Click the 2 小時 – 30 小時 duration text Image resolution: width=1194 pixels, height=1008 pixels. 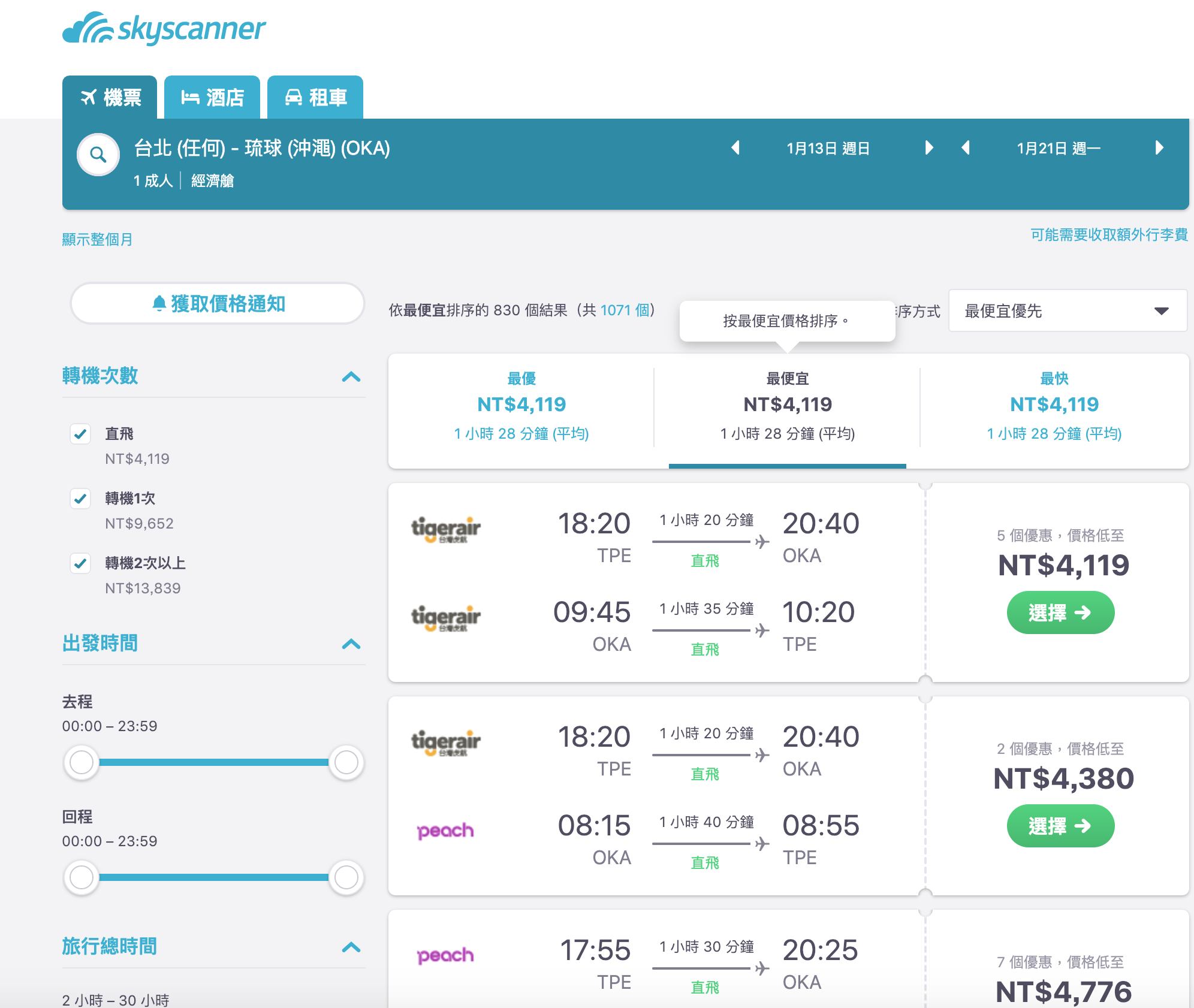[x=116, y=1000]
